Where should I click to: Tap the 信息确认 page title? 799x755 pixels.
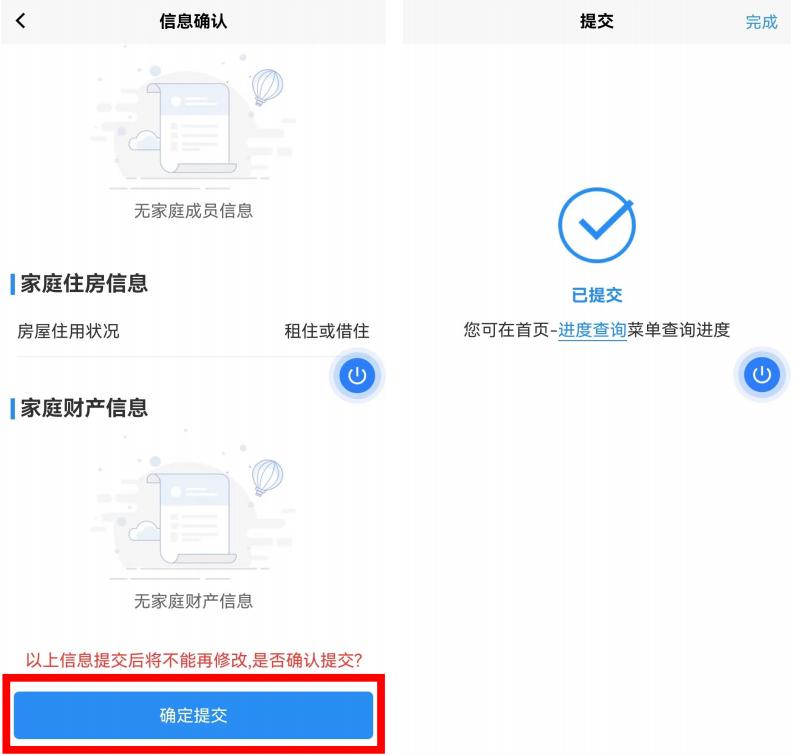[193, 21]
